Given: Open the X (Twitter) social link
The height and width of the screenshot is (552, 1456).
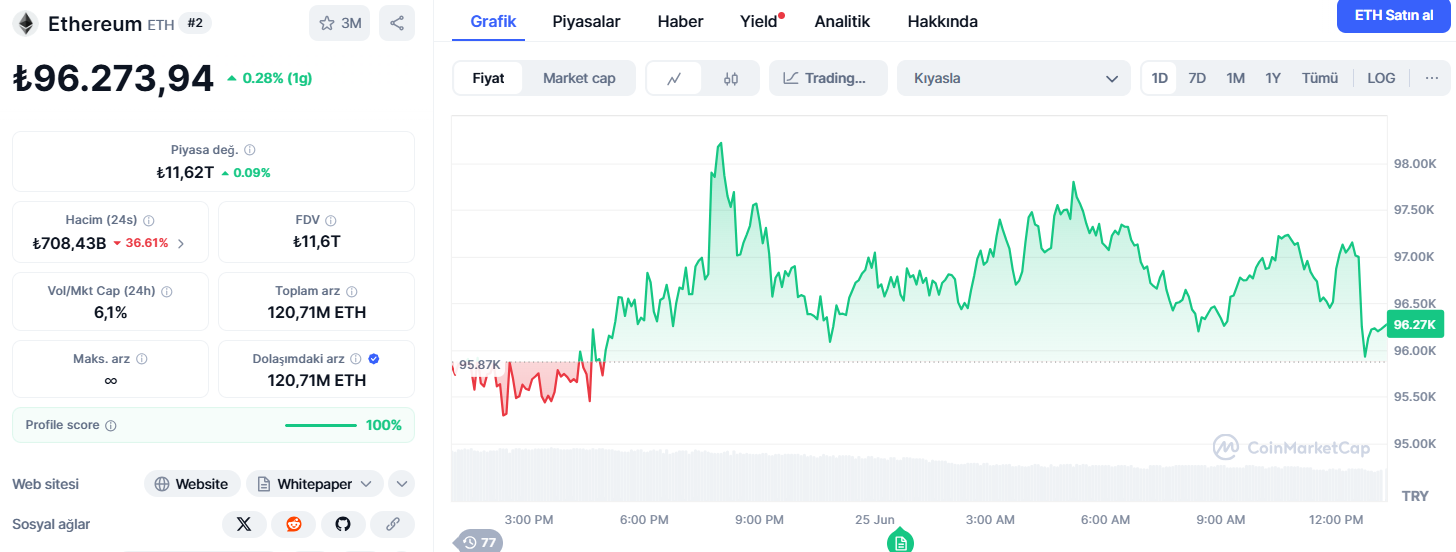Looking at the screenshot, I should (x=244, y=524).
